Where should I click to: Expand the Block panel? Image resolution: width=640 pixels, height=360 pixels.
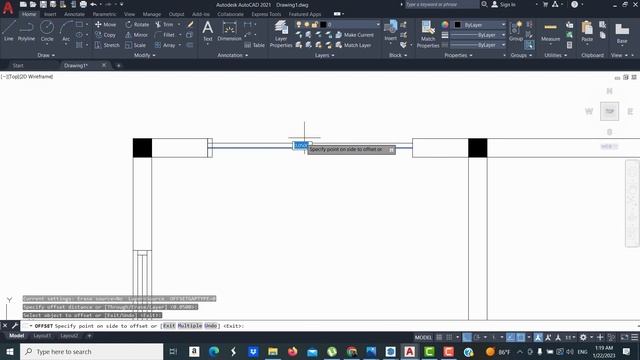[398, 55]
